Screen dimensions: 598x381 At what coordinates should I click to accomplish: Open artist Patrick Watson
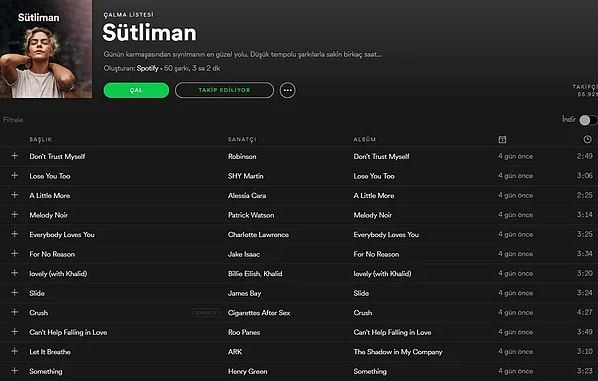point(251,215)
